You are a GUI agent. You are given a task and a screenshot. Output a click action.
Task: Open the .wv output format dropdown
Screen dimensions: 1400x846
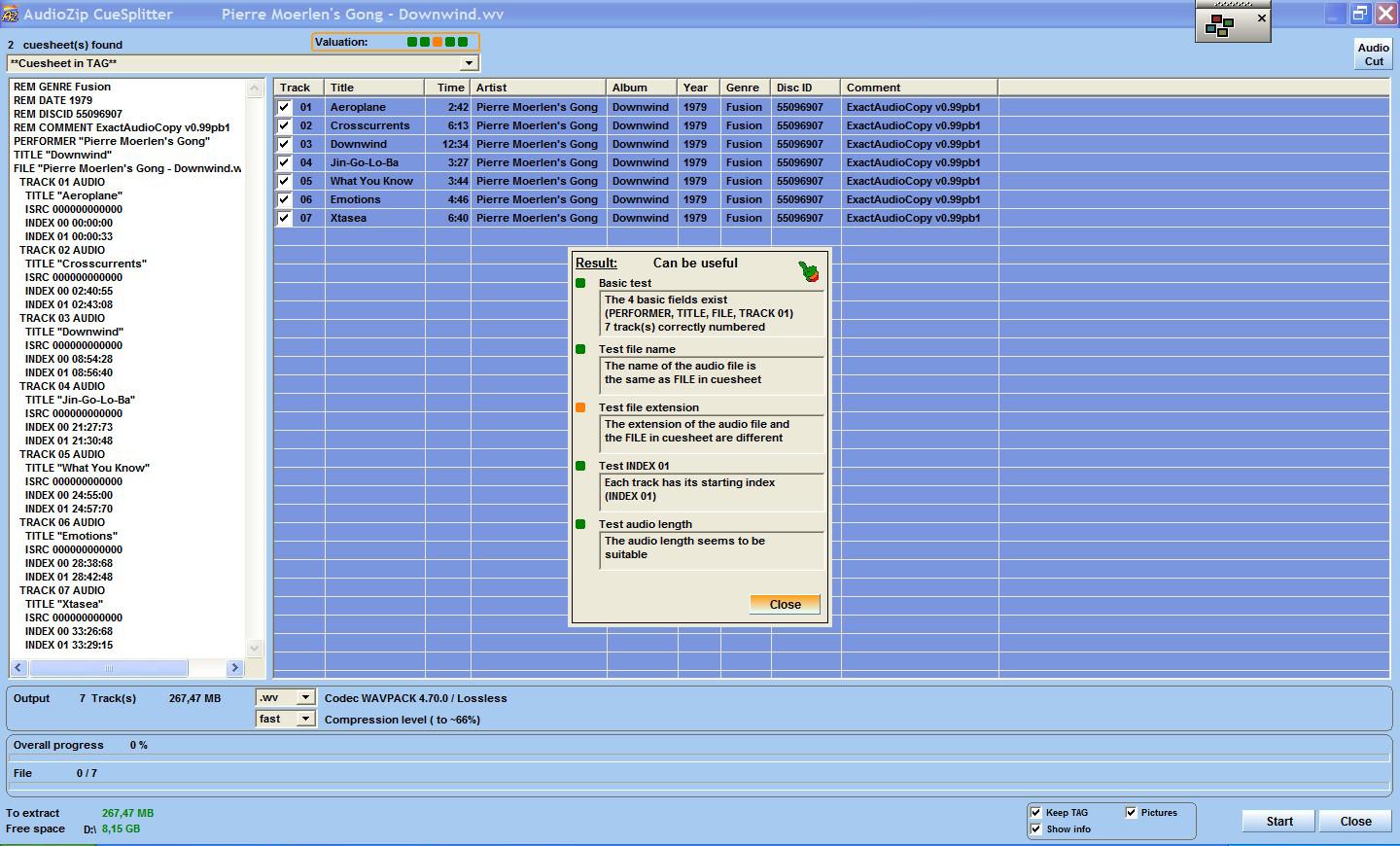click(x=305, y=697)
